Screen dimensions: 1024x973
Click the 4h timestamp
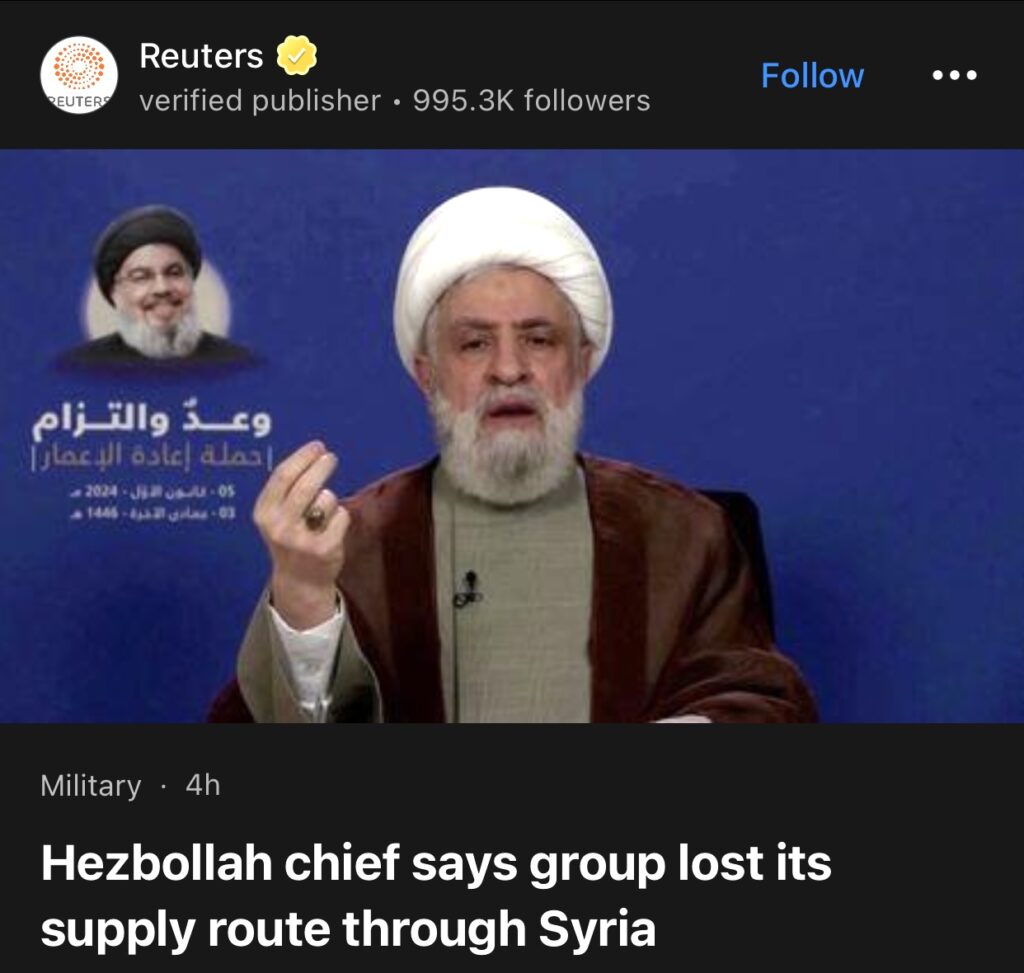coord(203,785)
